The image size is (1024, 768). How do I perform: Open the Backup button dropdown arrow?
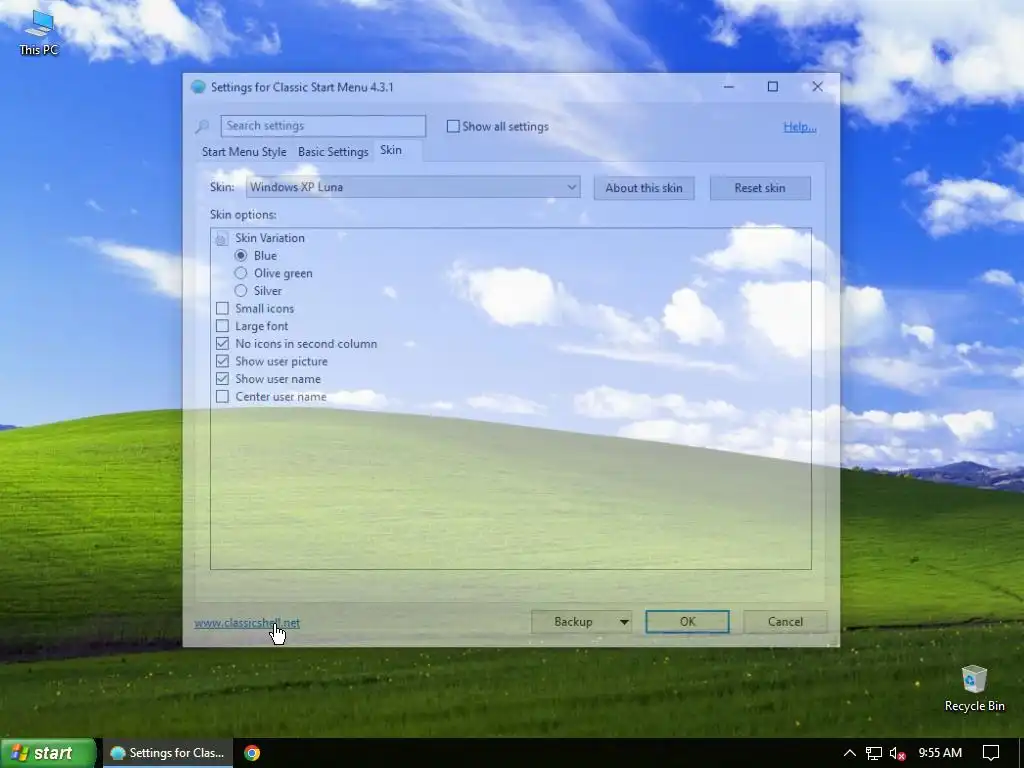(x=624, y=622)
